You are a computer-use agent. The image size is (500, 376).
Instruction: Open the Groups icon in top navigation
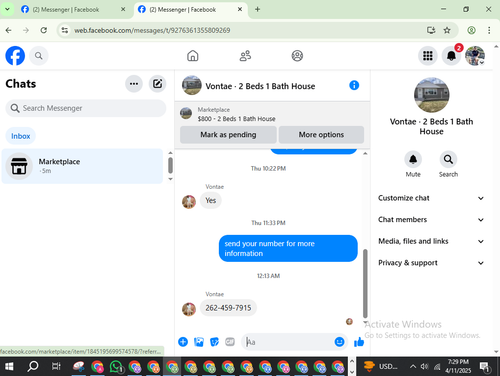pos(297,56)
